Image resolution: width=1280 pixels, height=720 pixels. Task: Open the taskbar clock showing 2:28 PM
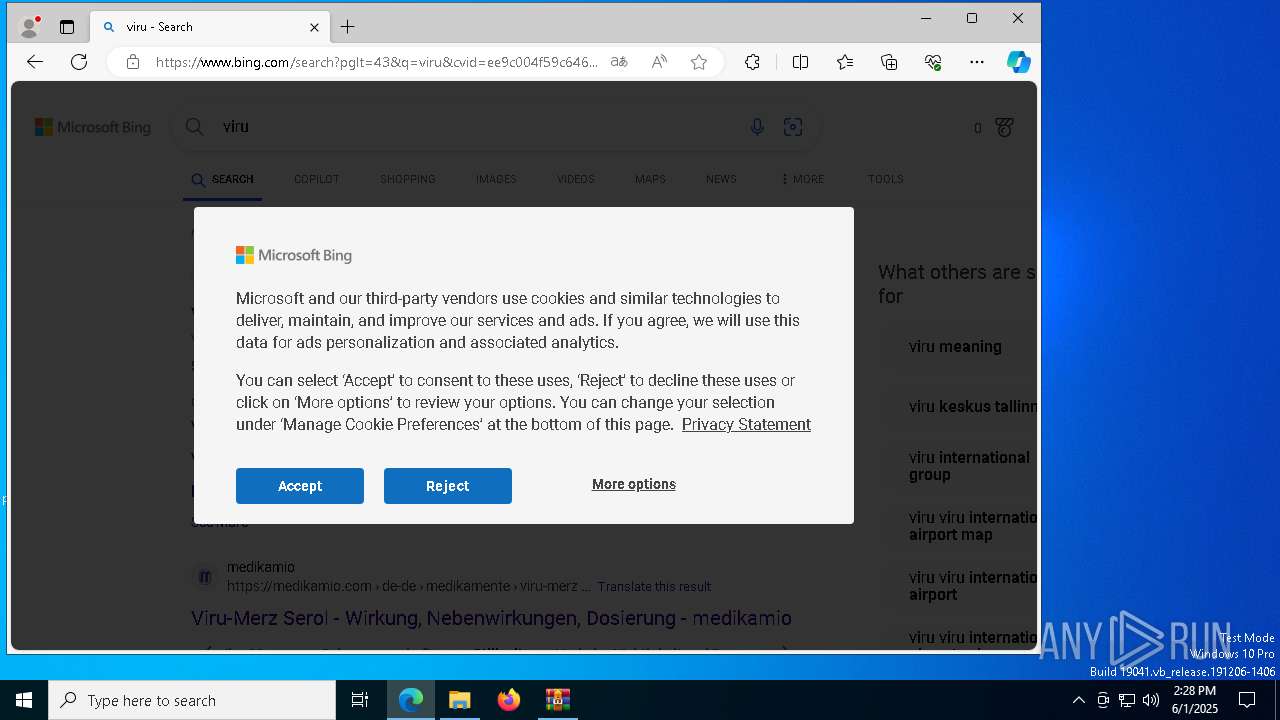(1194, 700)
